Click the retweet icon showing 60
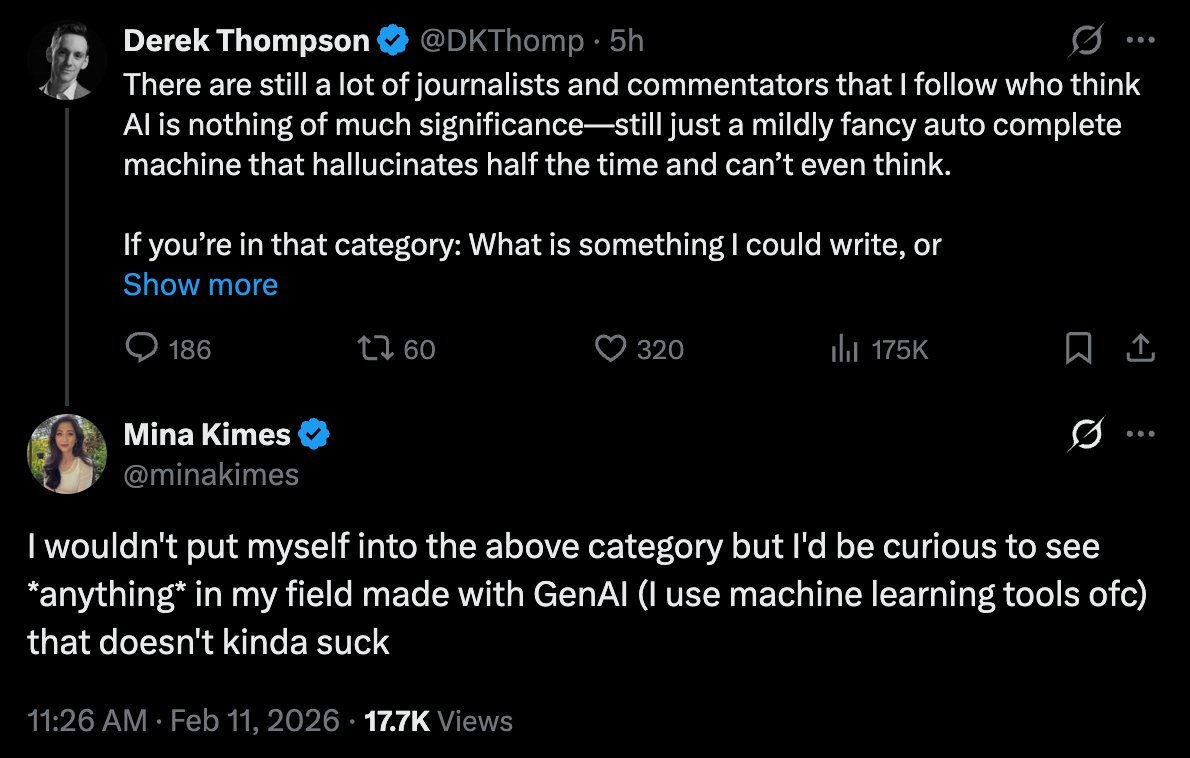 click(373, 348)
